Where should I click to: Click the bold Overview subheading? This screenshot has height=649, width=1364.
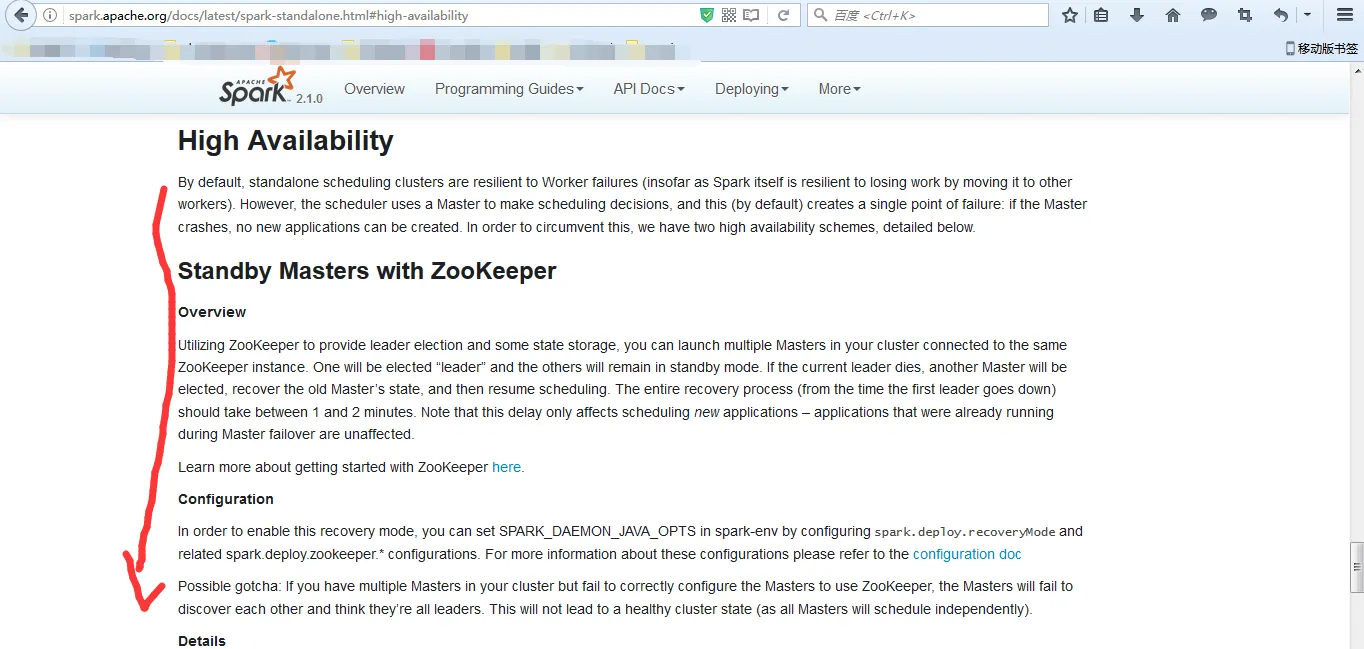tap(212, 312)
